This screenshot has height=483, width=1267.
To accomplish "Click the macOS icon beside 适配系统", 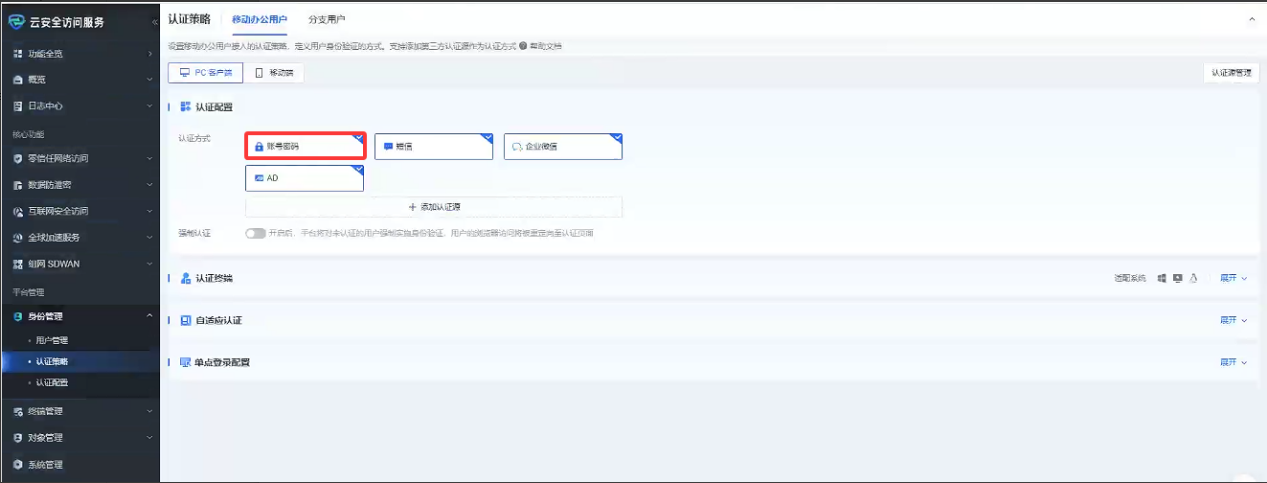I will click(x=1178, y=278).
